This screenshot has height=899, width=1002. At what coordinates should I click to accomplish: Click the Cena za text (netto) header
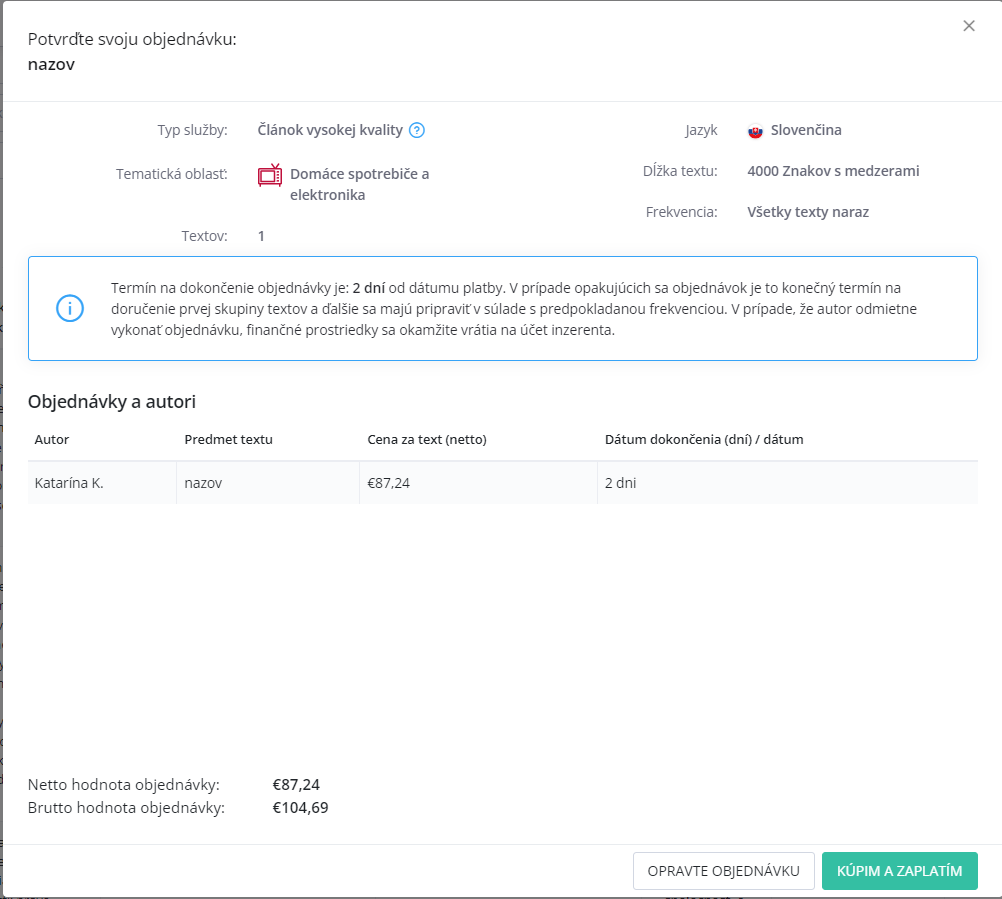(x=427, y=439)
